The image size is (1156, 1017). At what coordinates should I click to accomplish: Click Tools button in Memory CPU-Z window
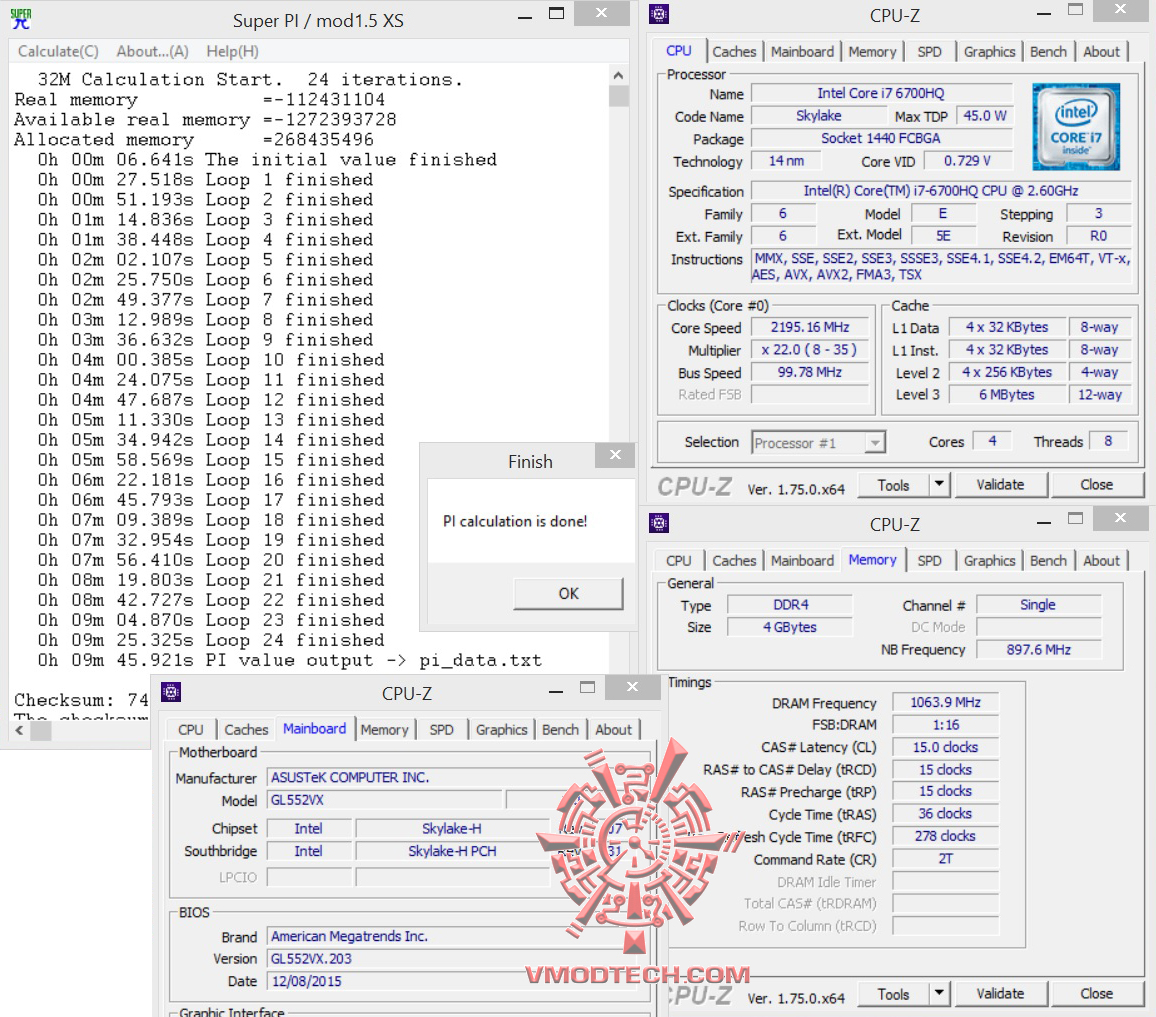click(894, 994)
